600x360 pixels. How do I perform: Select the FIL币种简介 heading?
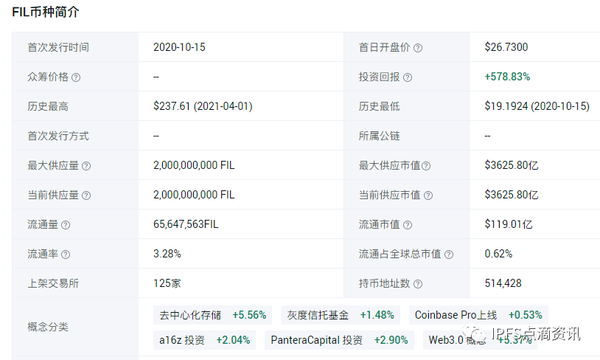pyautogui.click(x=45, y=12)
